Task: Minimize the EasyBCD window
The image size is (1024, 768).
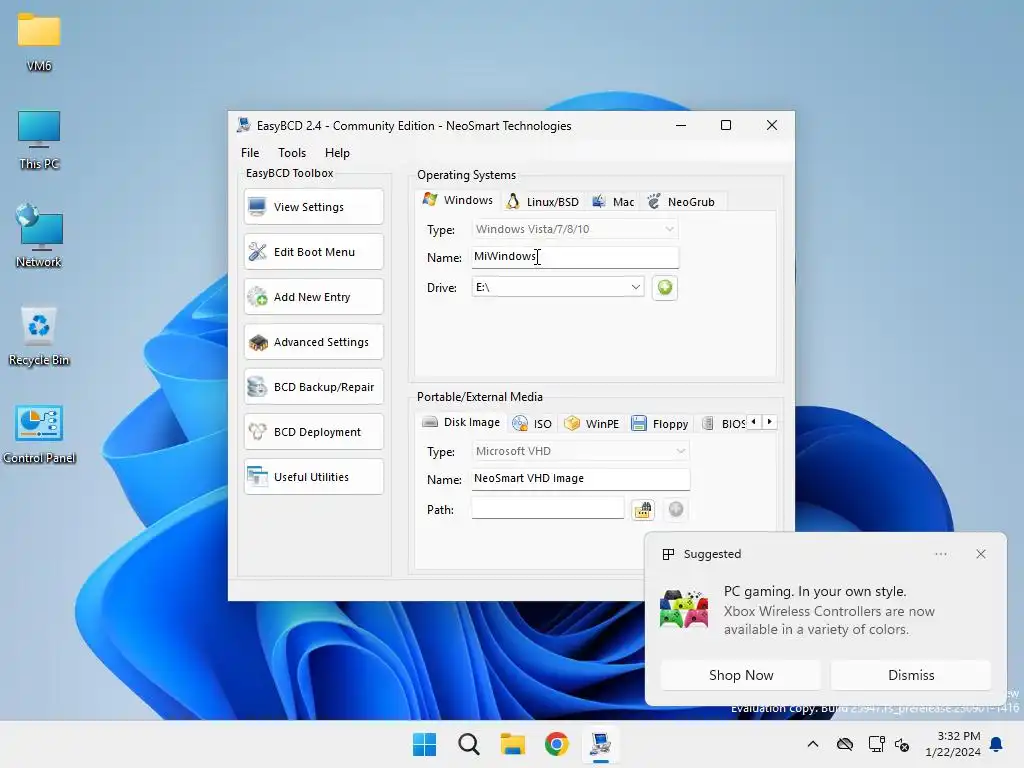Action: [681, 125]
